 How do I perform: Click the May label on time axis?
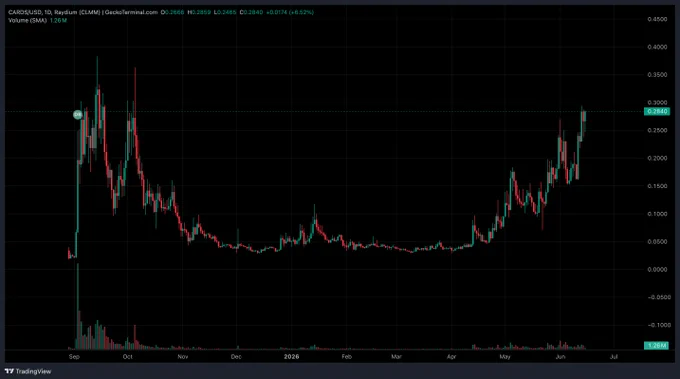coord(504,357)
